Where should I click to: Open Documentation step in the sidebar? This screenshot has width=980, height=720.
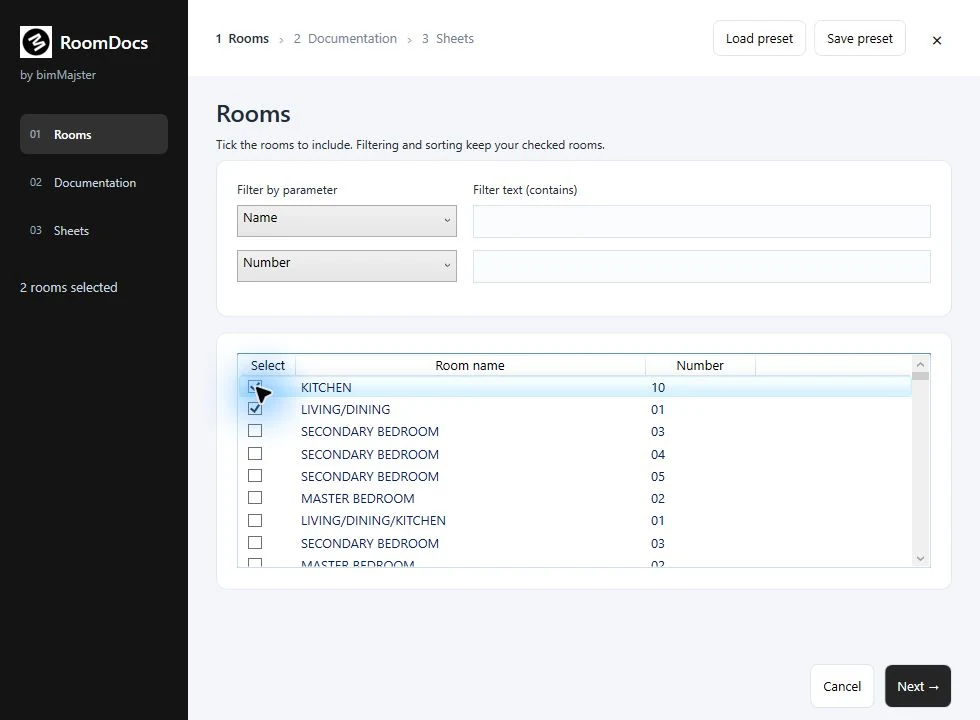[x=94, y=182]
